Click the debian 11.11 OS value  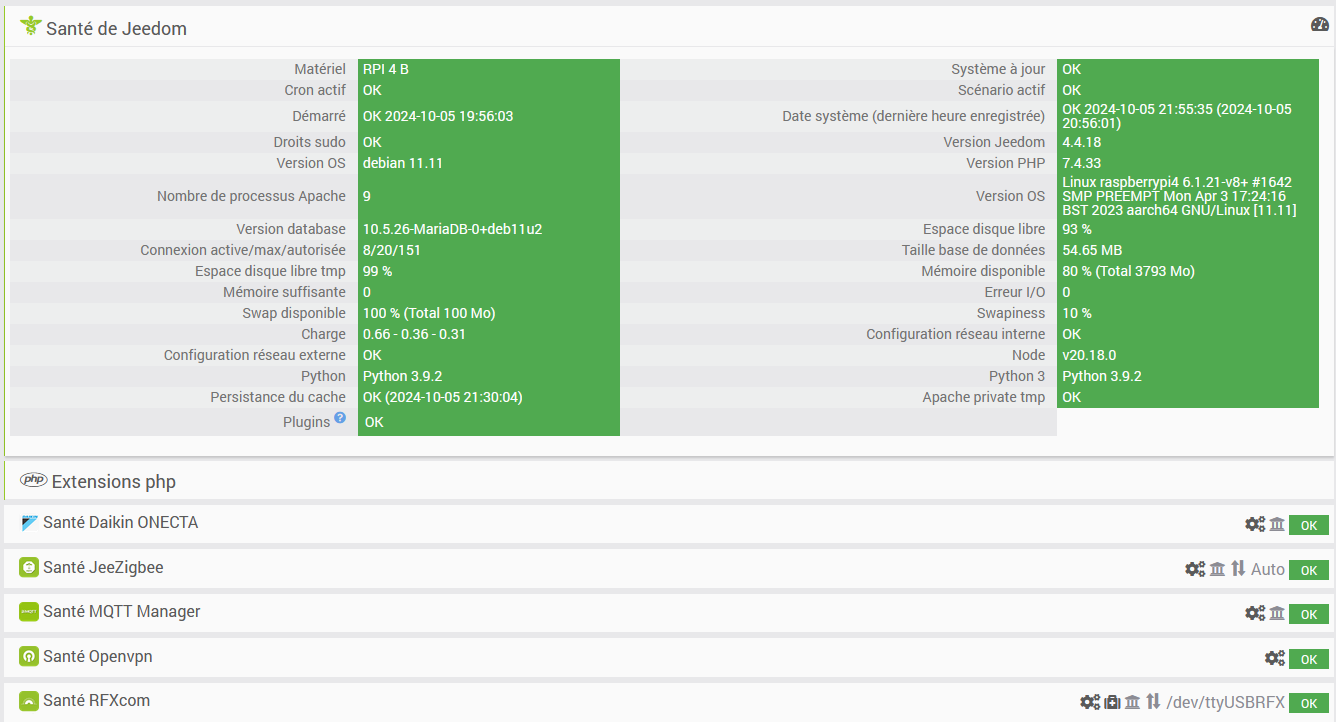(x=403, y=163)
